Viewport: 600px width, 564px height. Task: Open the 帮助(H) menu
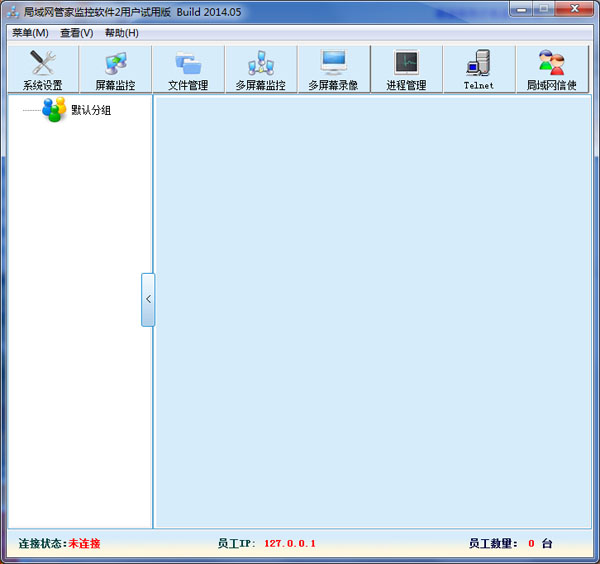[122, 33]
